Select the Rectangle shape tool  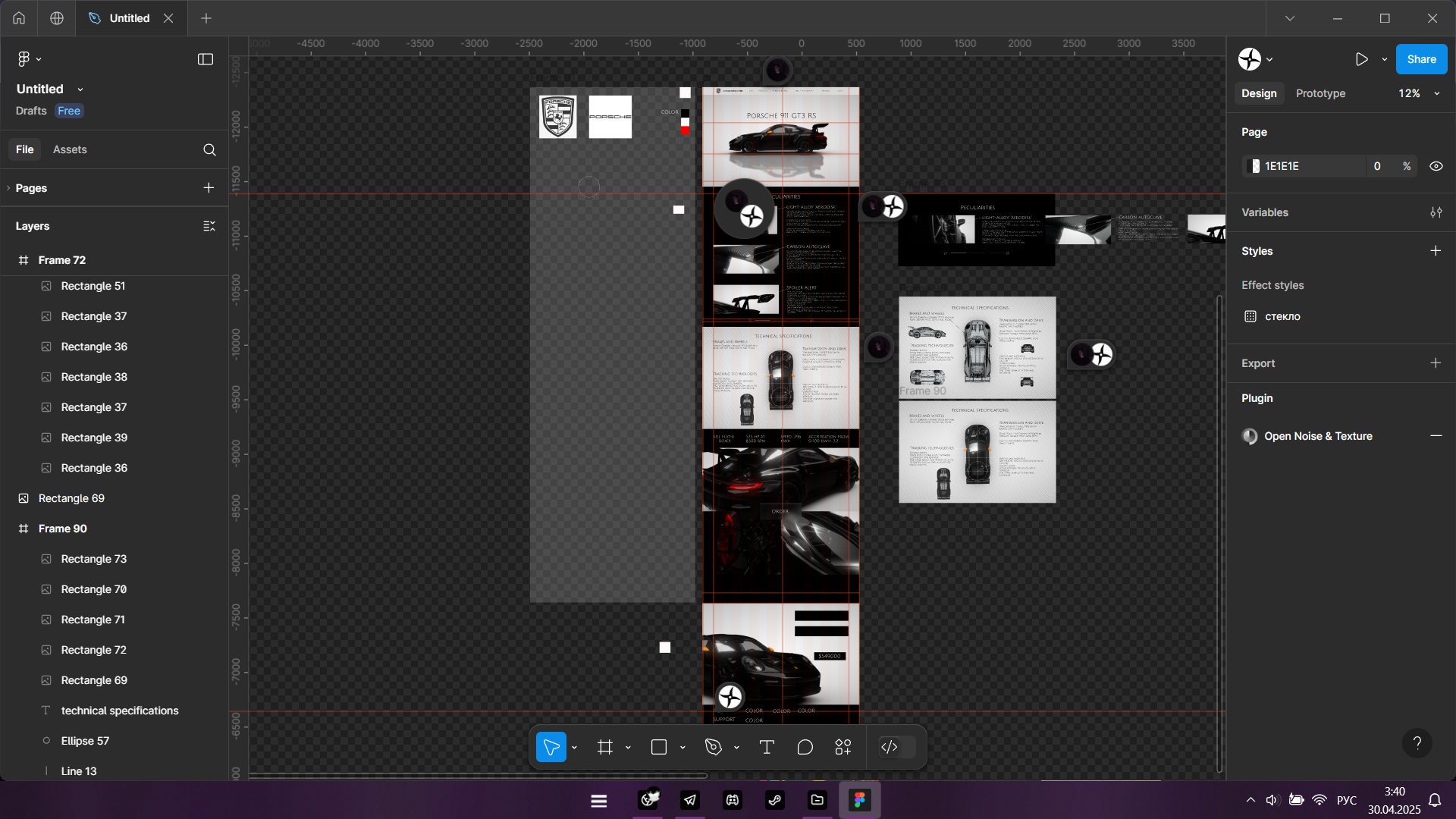point(659,748)
